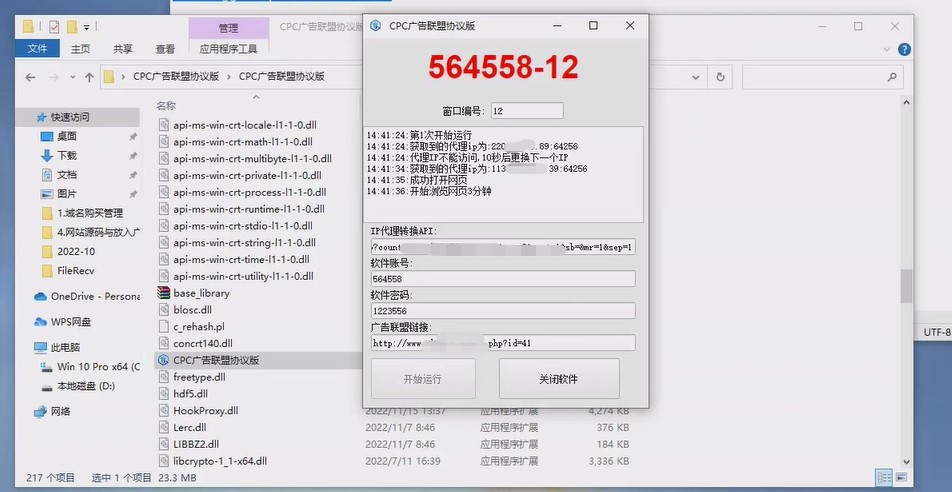Click the 开始运行 button
952x492 pixels.
[423, 378]
